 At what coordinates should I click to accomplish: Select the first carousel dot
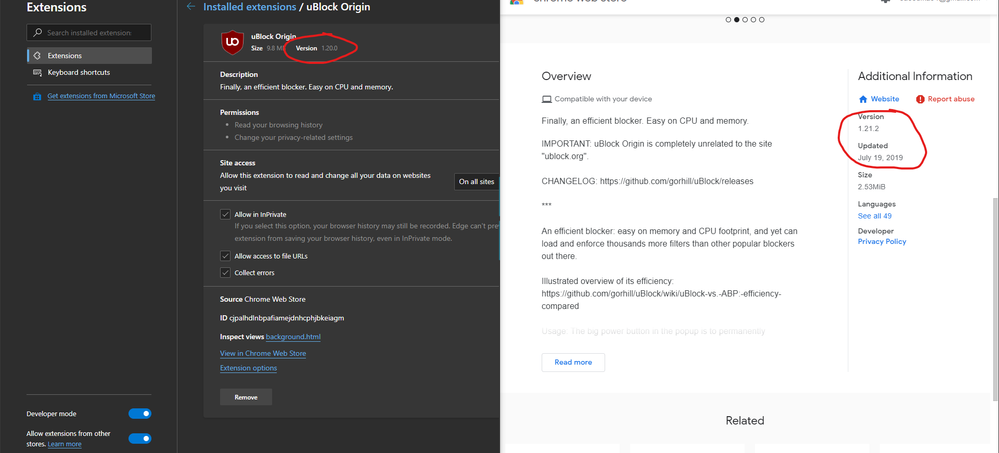point(728,20)
